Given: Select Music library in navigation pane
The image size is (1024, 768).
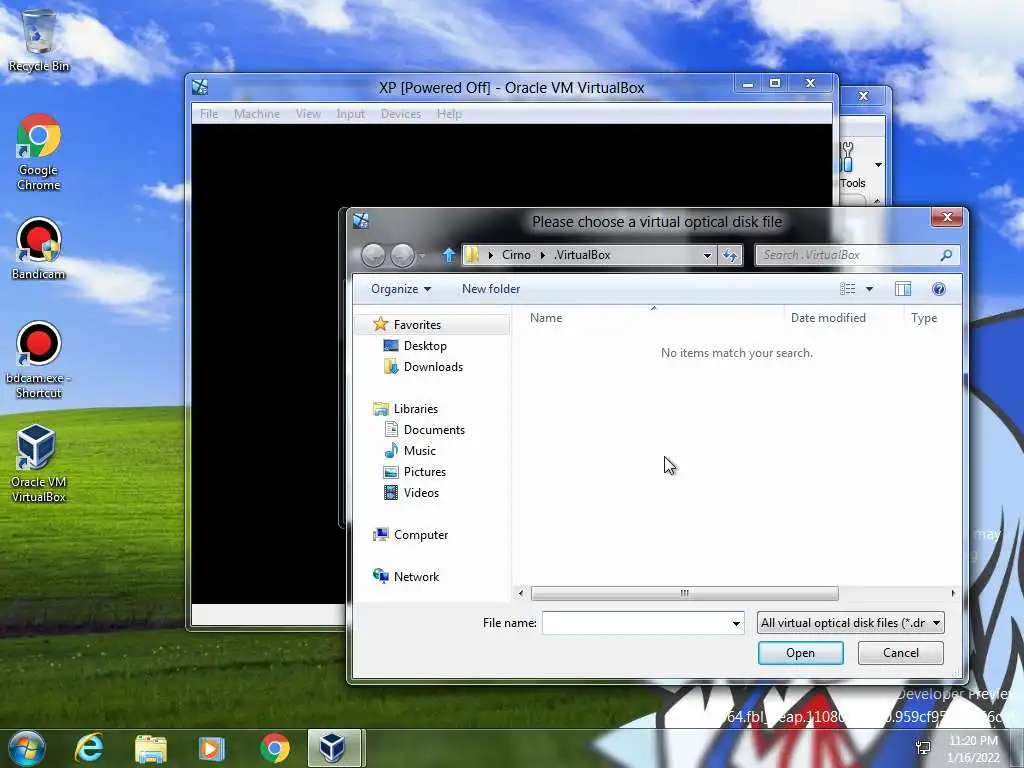Looking at the screenshot, I should (419, 451).
